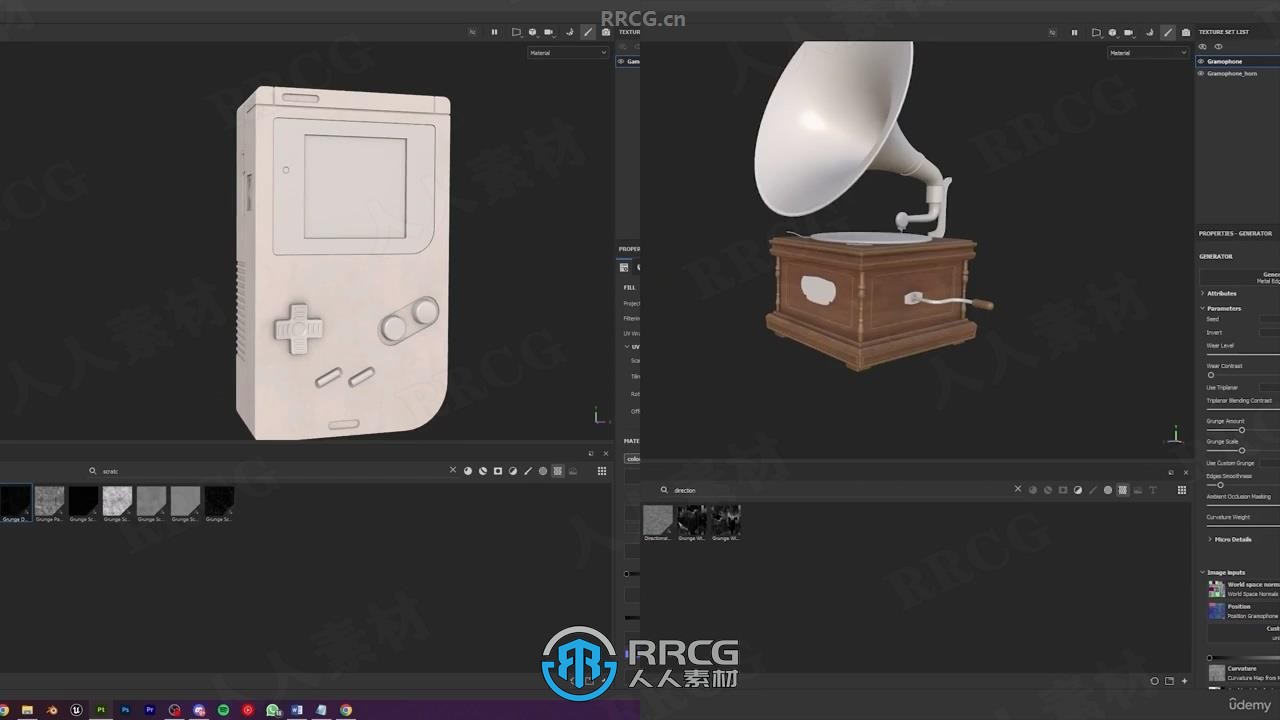Select the Grunge Pa... thumbnail in Game Boy shelf
1280x720 pixels.
tap(50, 504)
